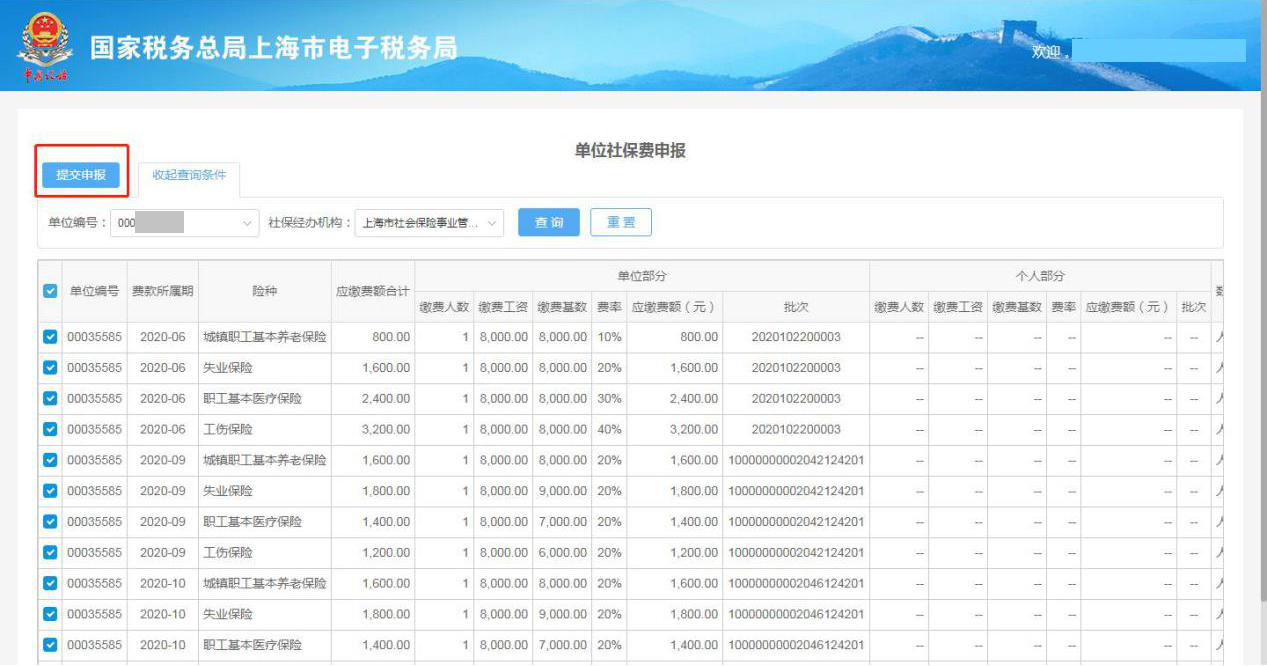The width and height of the screenshot is (1267, 666).
Task: Select the 800.00 total amount cell
Action: 373,337
